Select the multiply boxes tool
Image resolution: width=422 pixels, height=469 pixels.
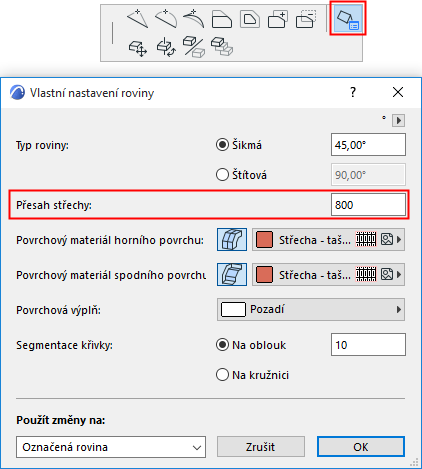(x=222, y=46)
